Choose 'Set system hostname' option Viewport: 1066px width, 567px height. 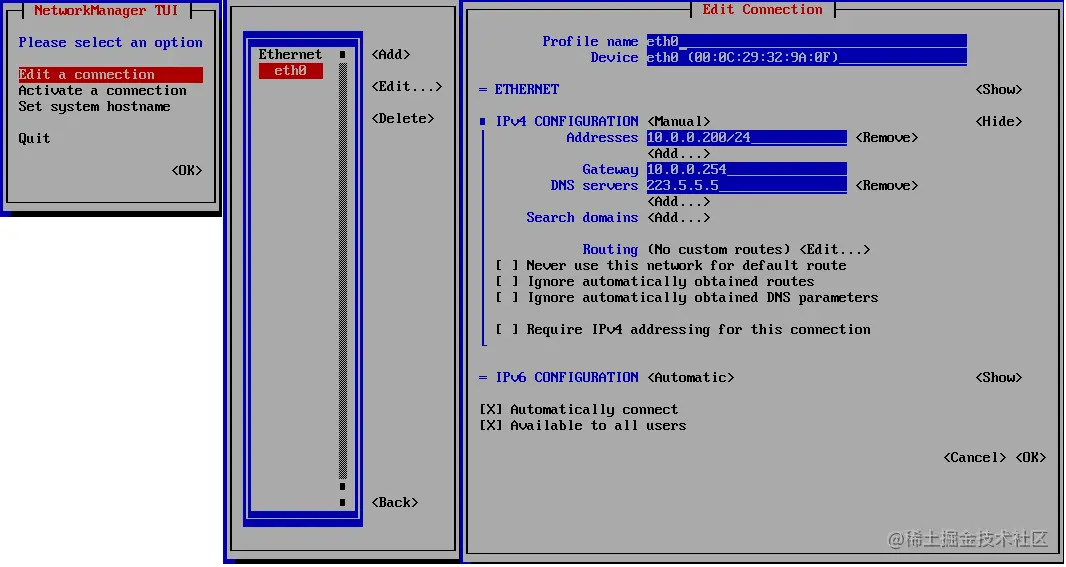[94, 107]
